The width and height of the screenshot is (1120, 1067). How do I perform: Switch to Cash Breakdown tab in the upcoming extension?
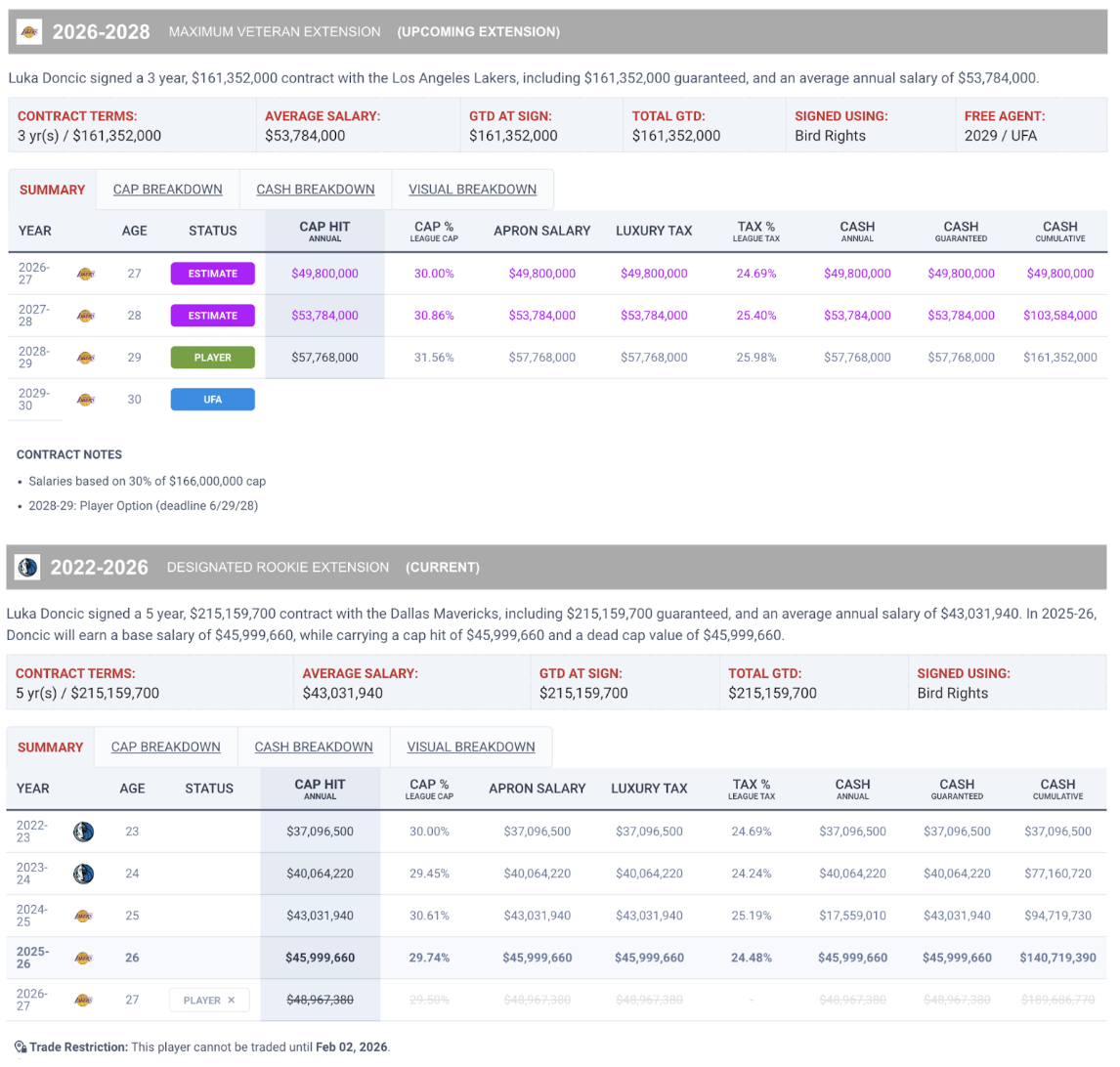coord(315,190)
